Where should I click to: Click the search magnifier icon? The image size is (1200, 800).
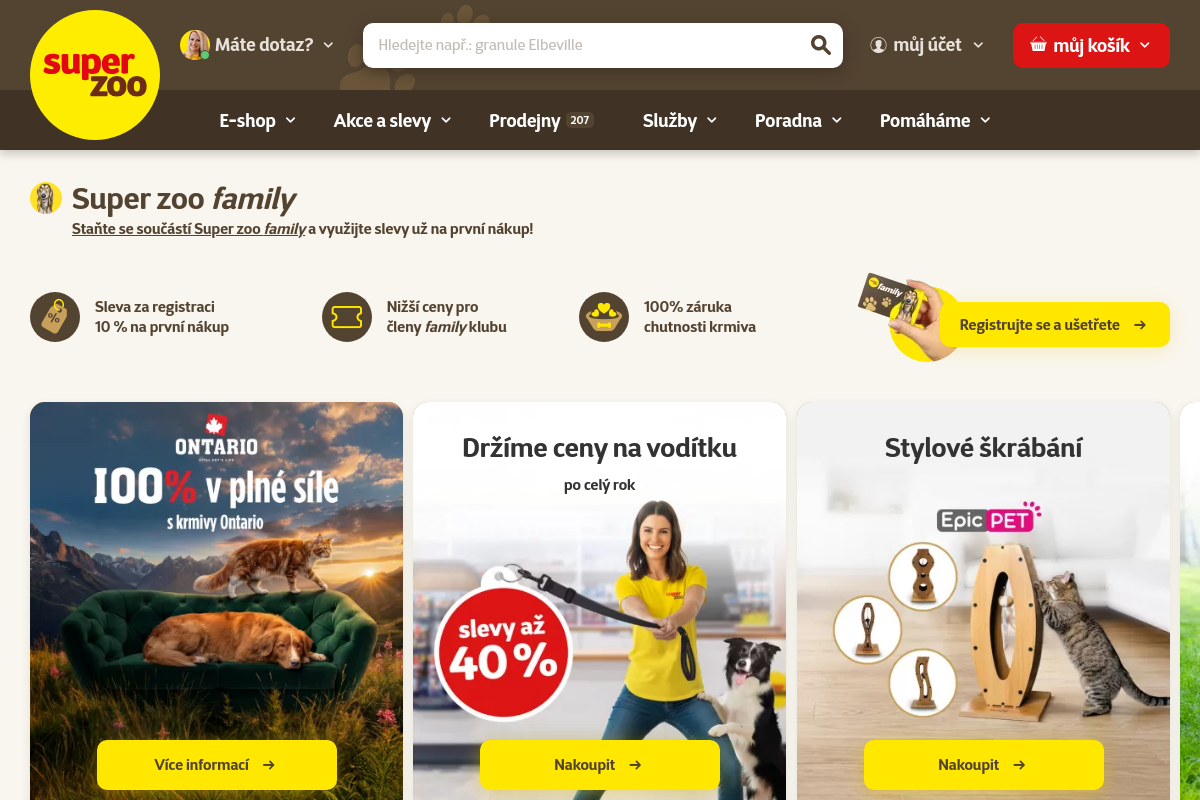click(820, 45)
